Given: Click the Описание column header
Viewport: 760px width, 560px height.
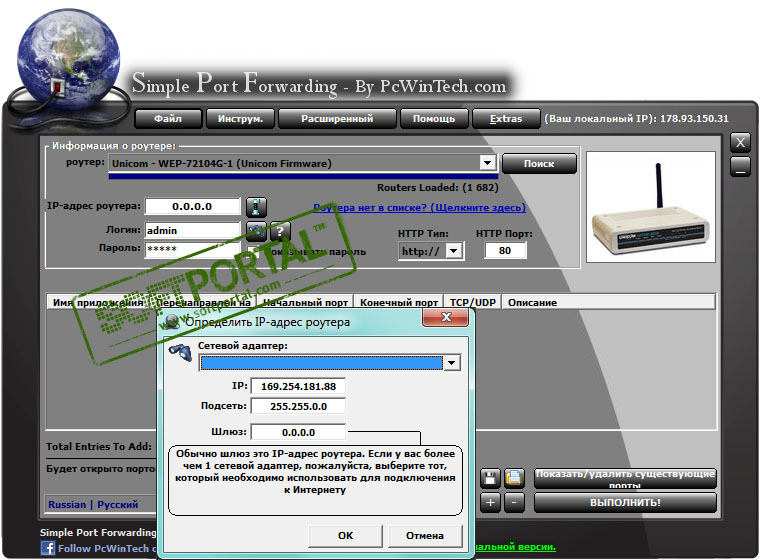Looking at the screenshot, I should [608, 302].
